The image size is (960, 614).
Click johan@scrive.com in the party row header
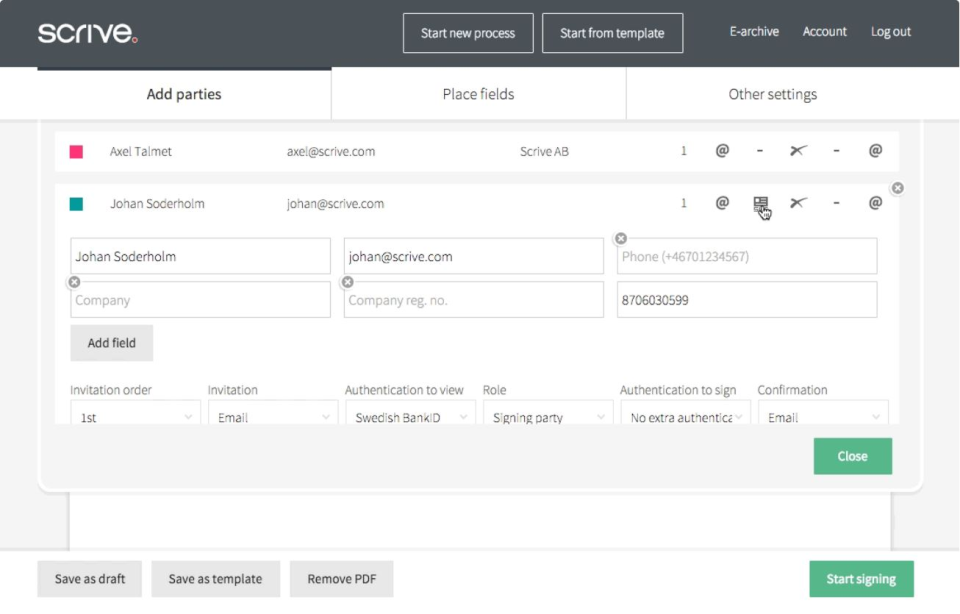click(336, 203)
